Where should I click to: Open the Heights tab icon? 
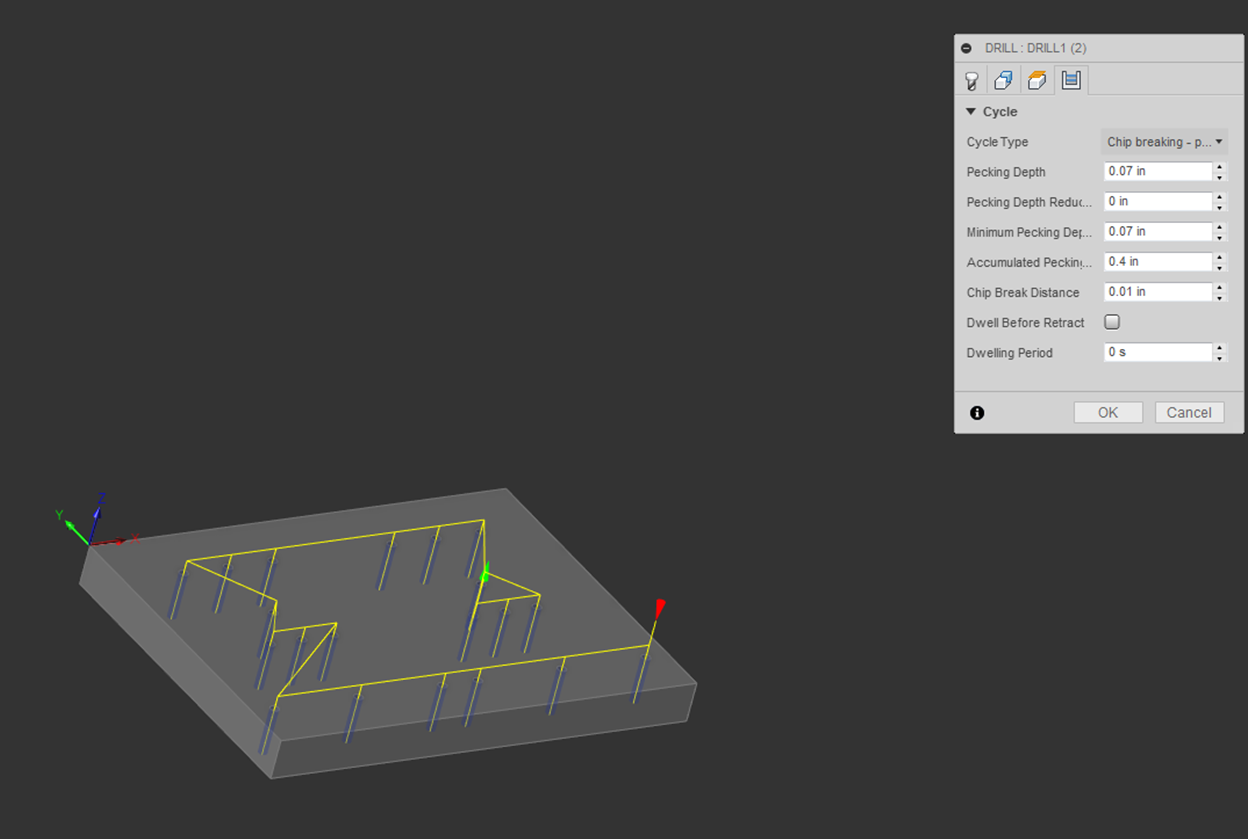pyautogui.click(x=1038, y=80)
